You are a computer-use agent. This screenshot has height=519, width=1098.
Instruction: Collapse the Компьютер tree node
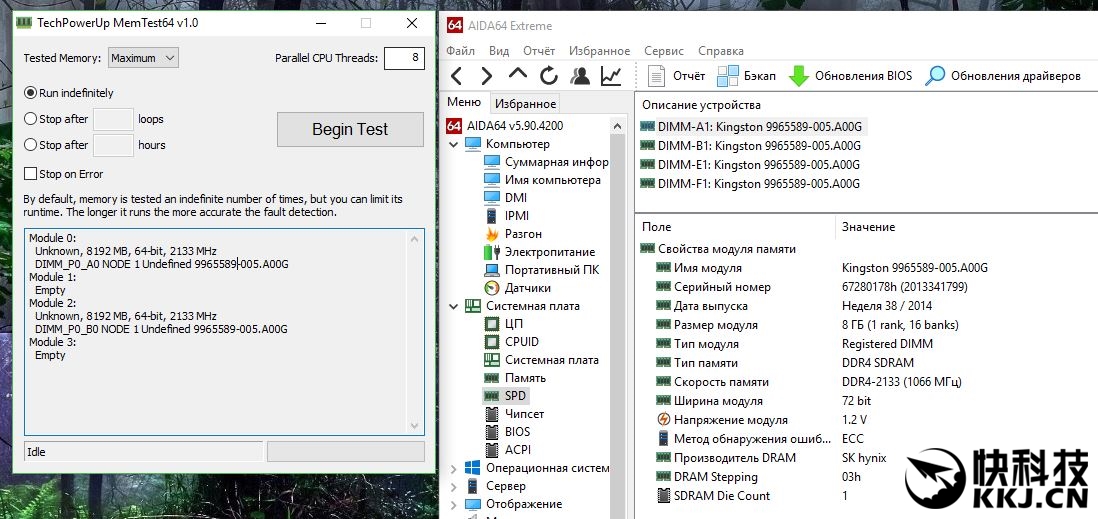pos(453,144)
